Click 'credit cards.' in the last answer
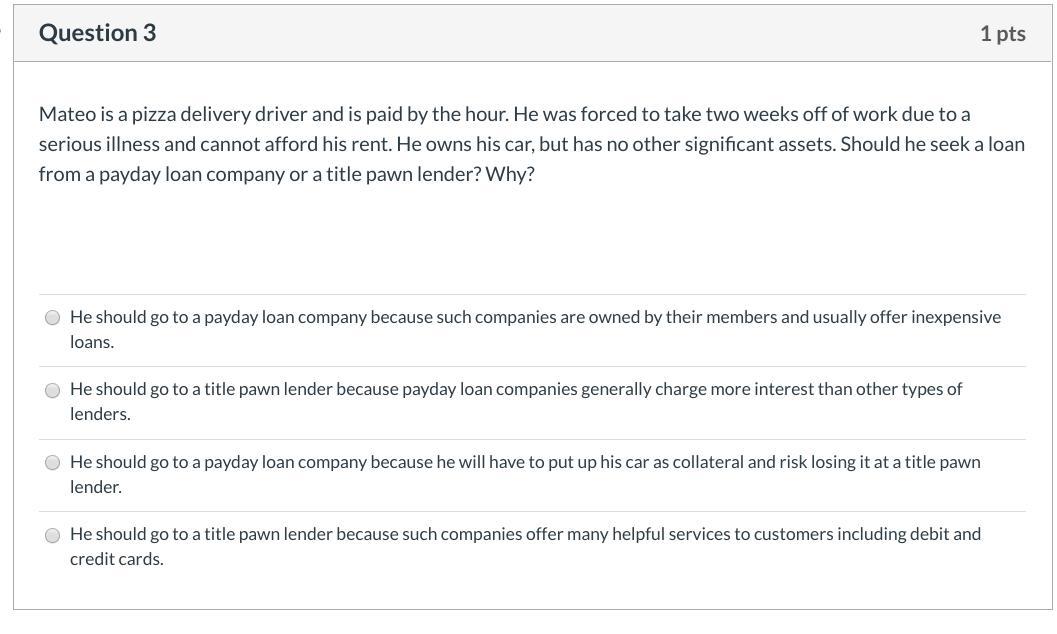Image resolution: width=1057 pixels, height=634 pixels. click(116, 559)
